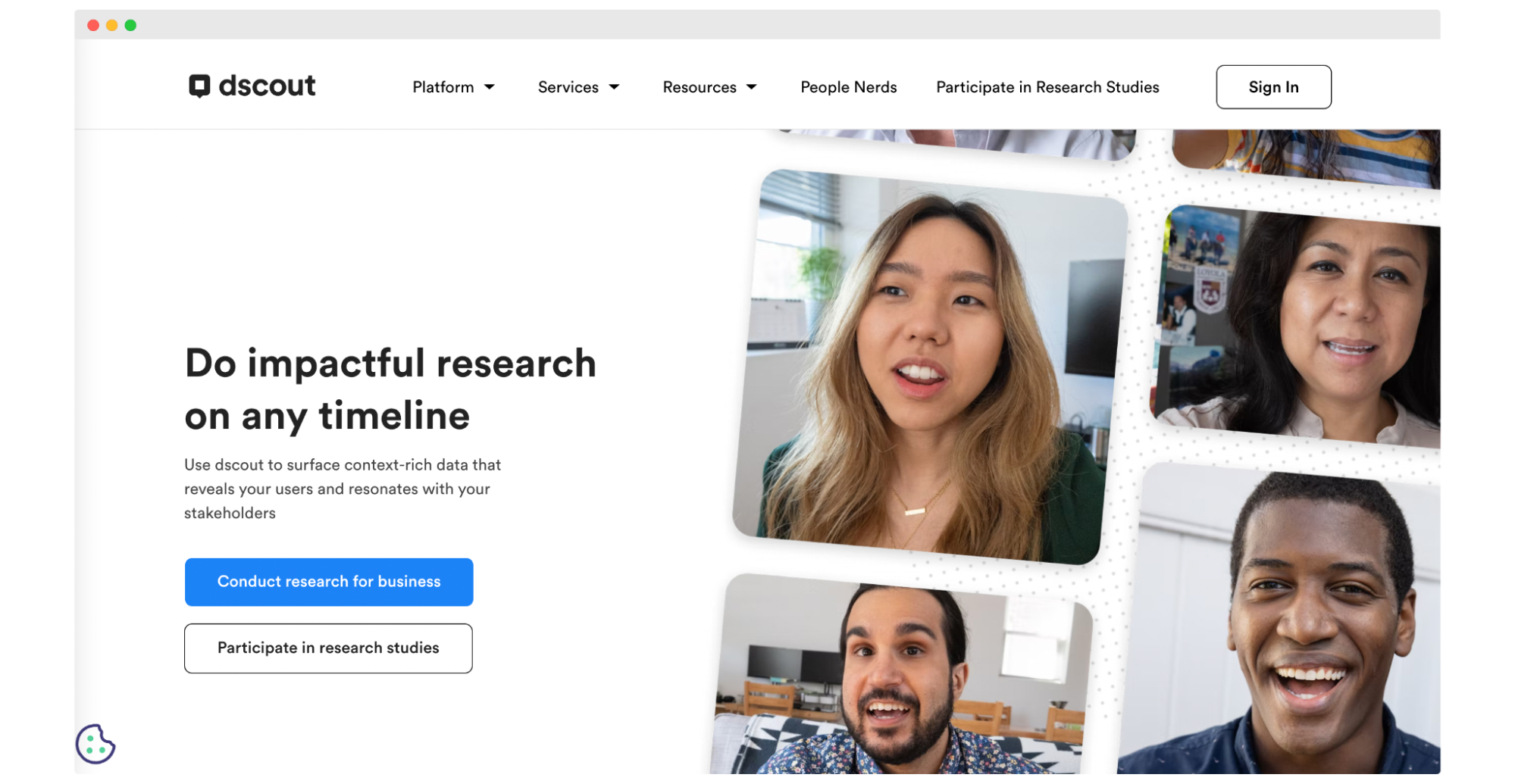Open Participate in Research Studies nav link
This screenshot has height=784, width=1515.
pyautogui.click(x=1047, y=87)
